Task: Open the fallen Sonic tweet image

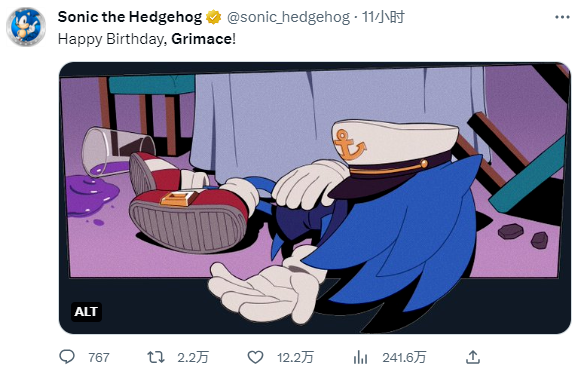Action: click(x=315, y=198)
